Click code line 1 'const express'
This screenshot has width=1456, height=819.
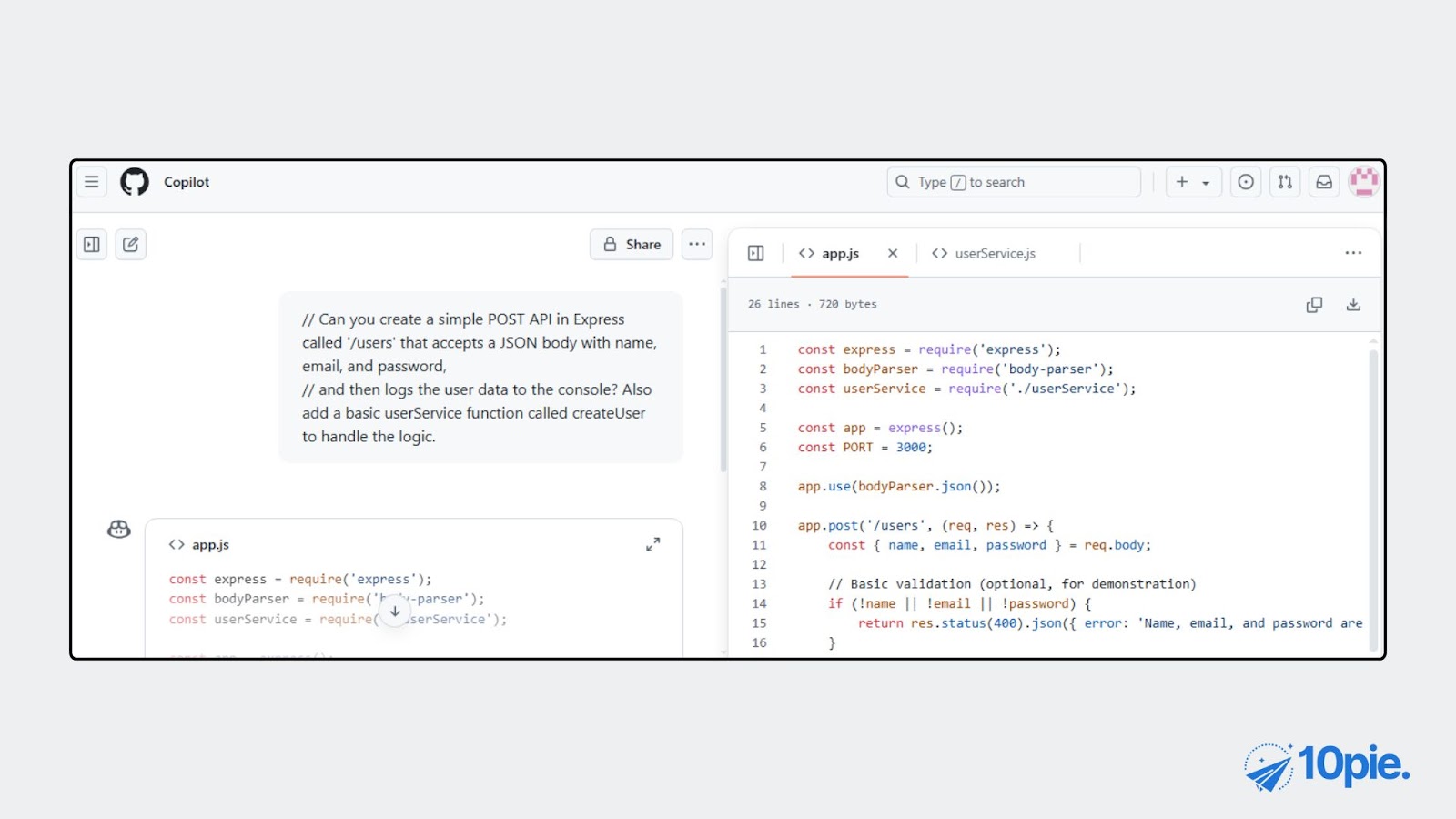coord(929,349)
